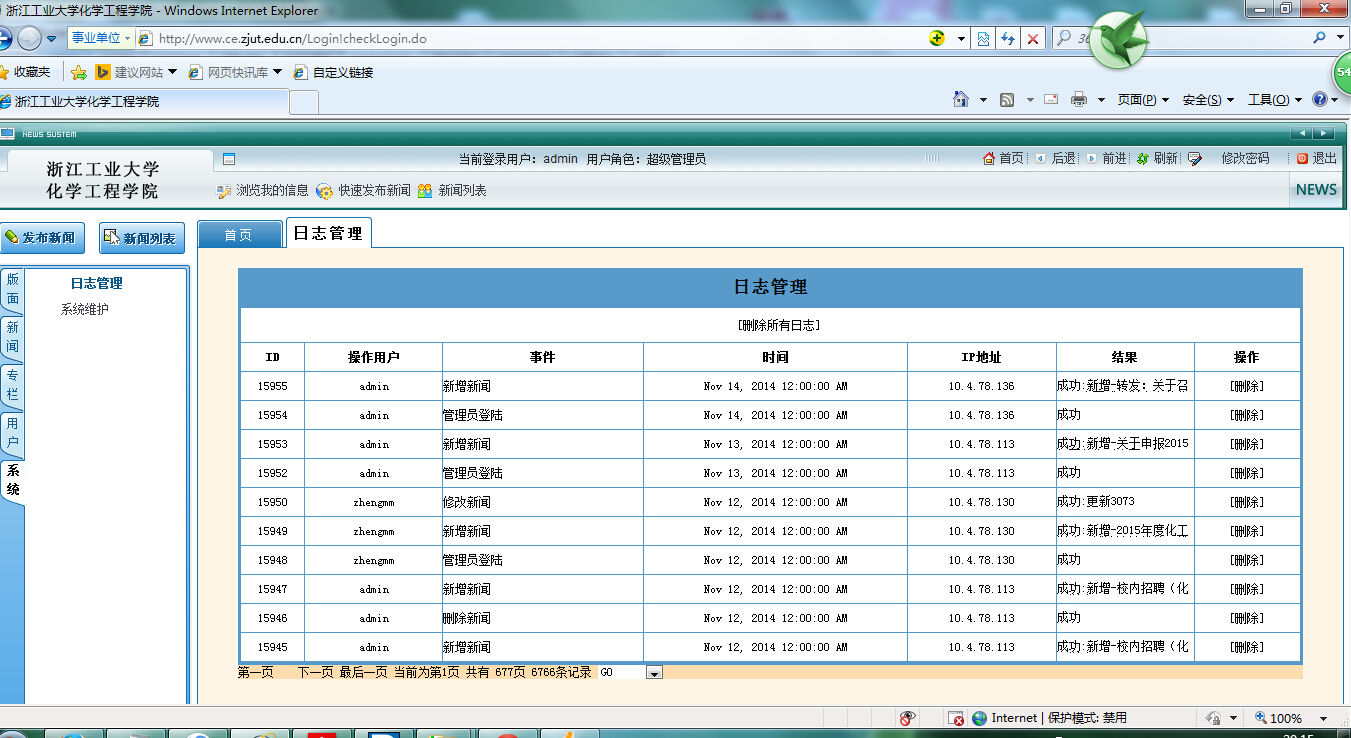The width and height of the screenshot is (1351, 738).
Task: Select the 日志管理 tab
Action: click(328, 233)
